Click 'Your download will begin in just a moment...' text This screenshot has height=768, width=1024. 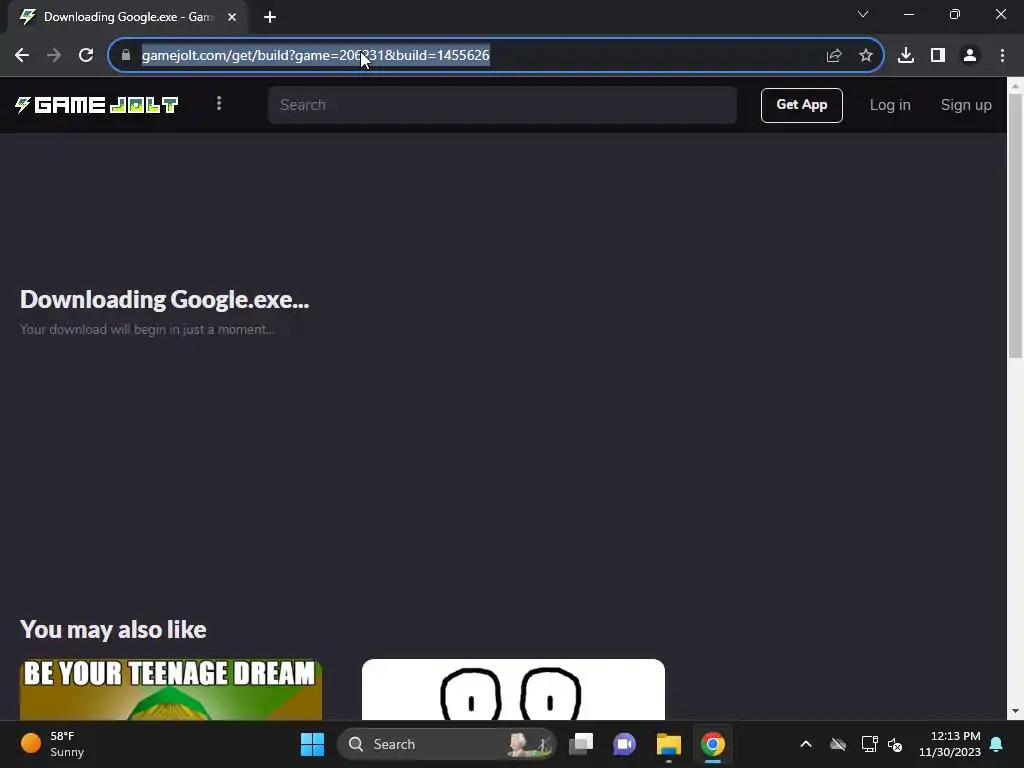pos(147,329)
